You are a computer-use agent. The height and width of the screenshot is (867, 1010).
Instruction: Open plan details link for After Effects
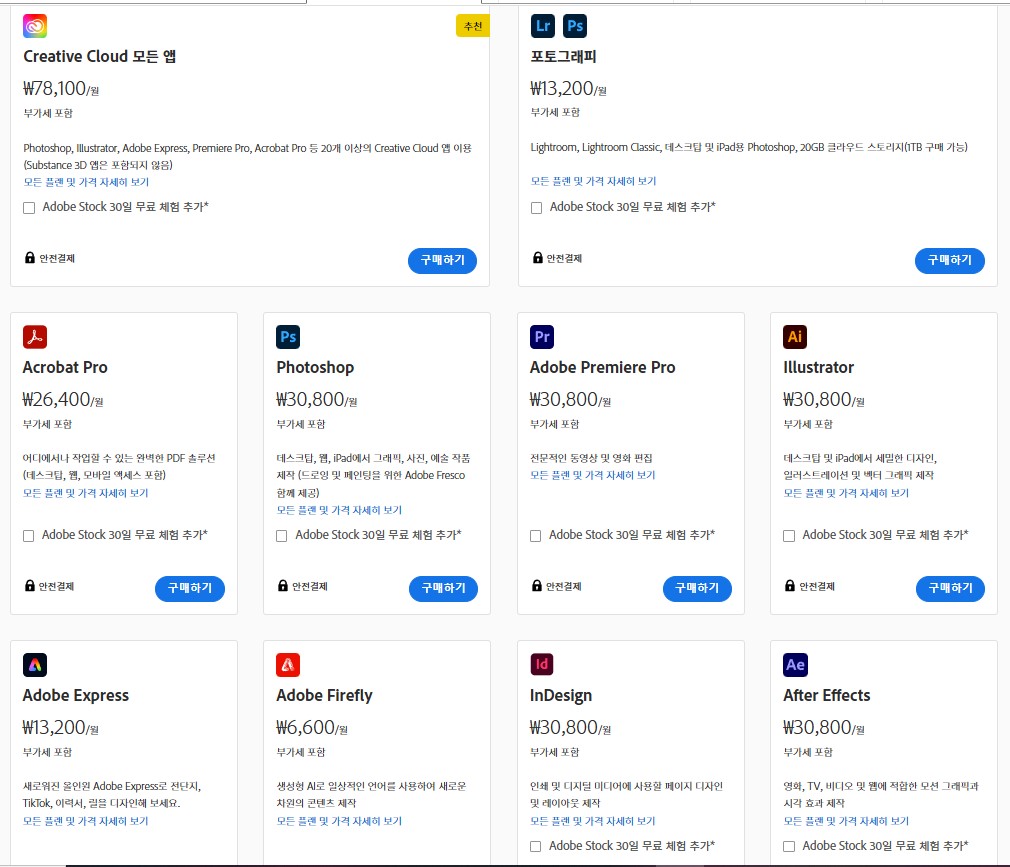click(846, 821)
